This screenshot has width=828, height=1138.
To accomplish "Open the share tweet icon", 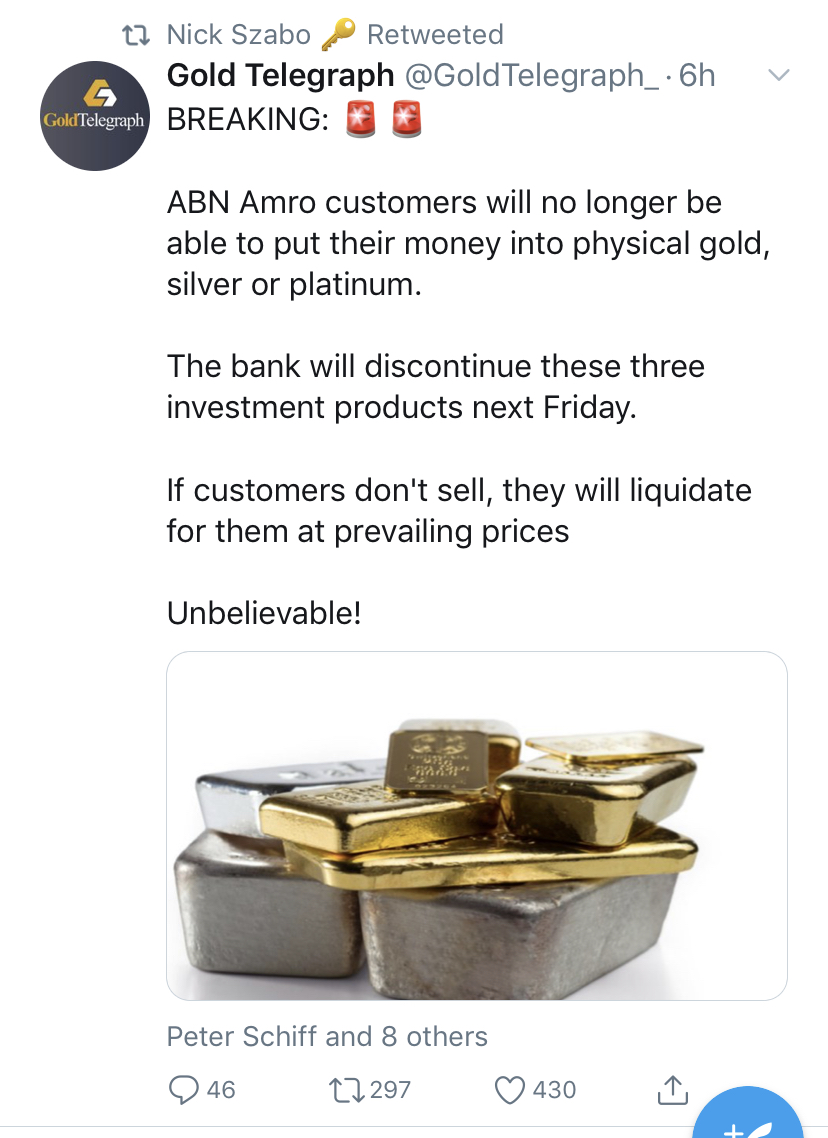I will coord(671,1089).
